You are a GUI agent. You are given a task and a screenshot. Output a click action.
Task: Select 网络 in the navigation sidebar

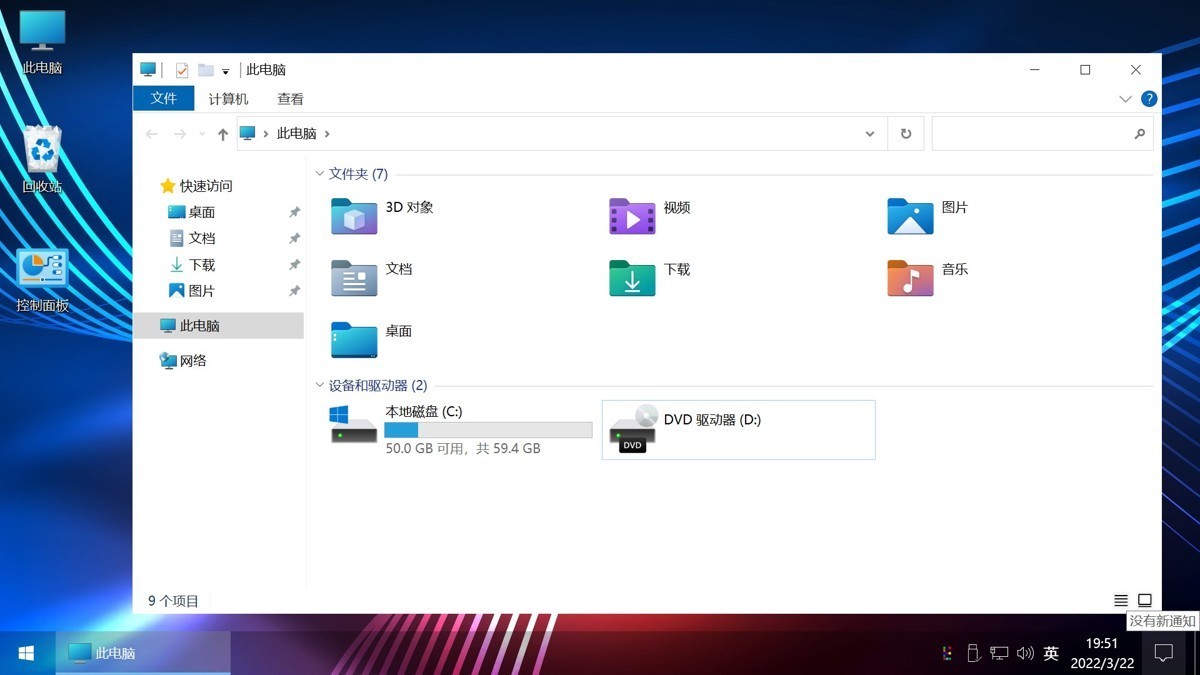(192, 360)
